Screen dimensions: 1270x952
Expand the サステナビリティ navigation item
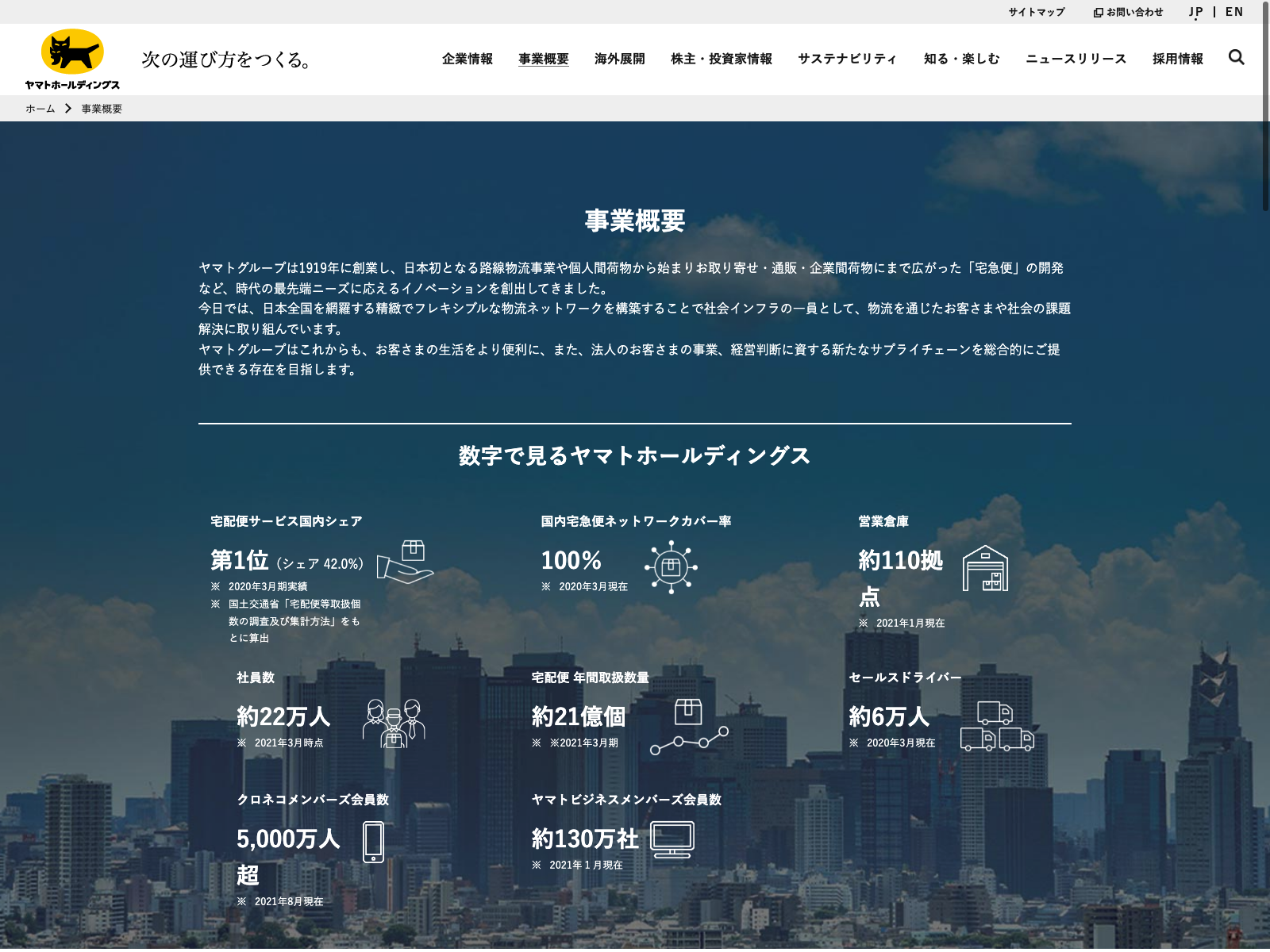tap(847, 59)
